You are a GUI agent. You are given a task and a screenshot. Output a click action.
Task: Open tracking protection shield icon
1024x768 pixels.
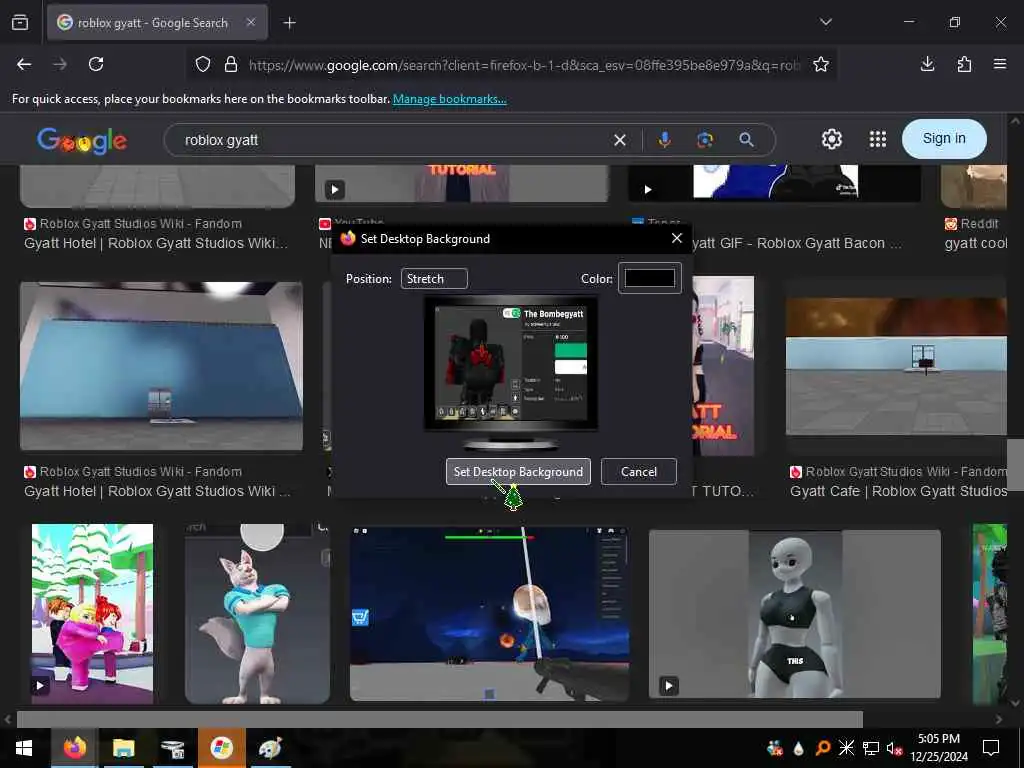point(203,65)
